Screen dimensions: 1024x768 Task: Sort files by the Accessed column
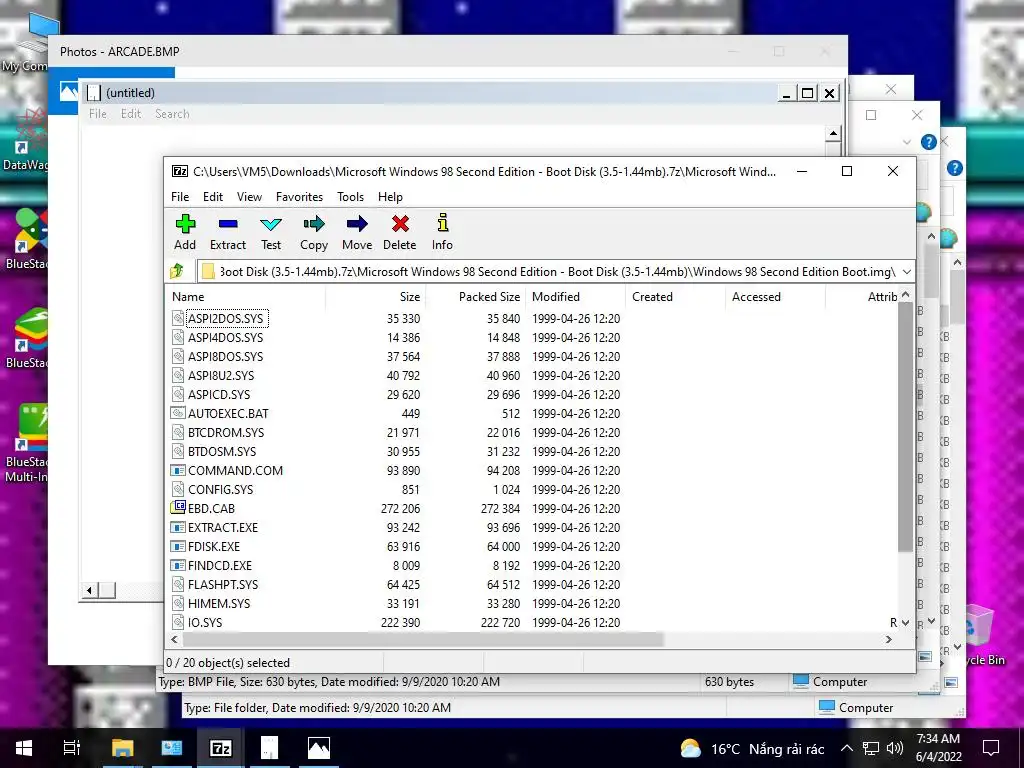775,296
